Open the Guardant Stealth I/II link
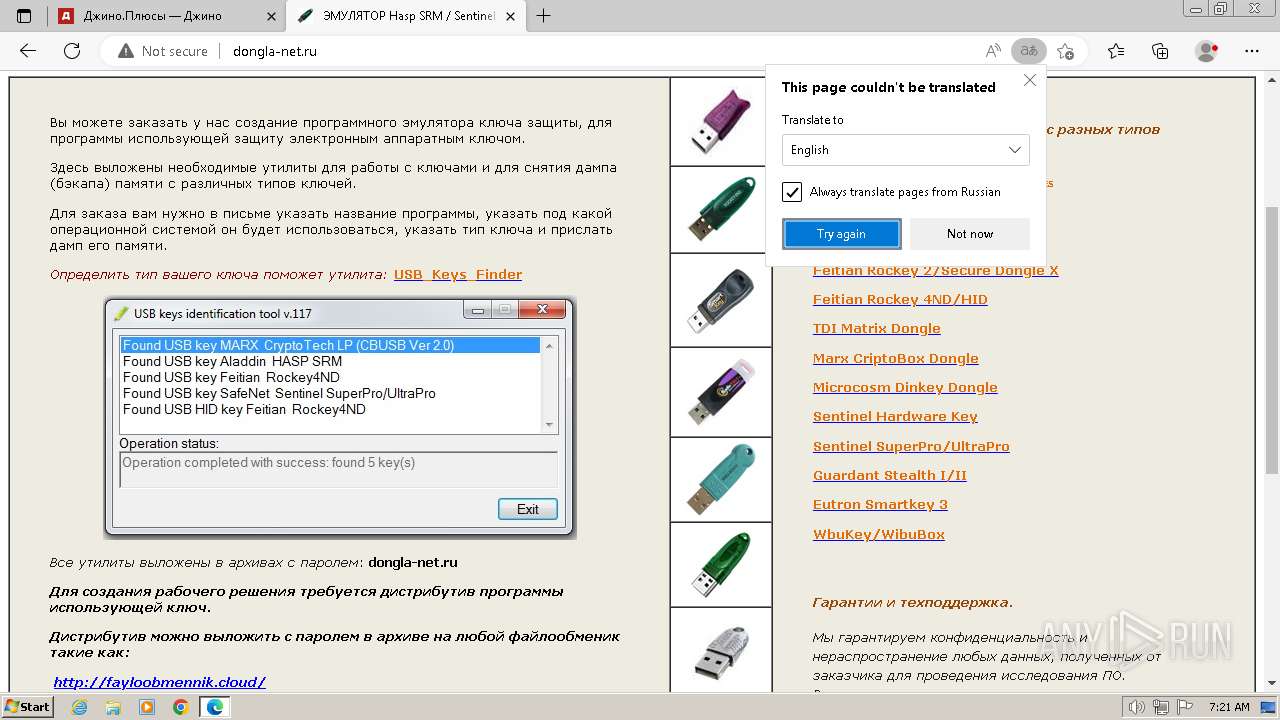Viewport: 1280px width, 720px height. pos(890,475)
